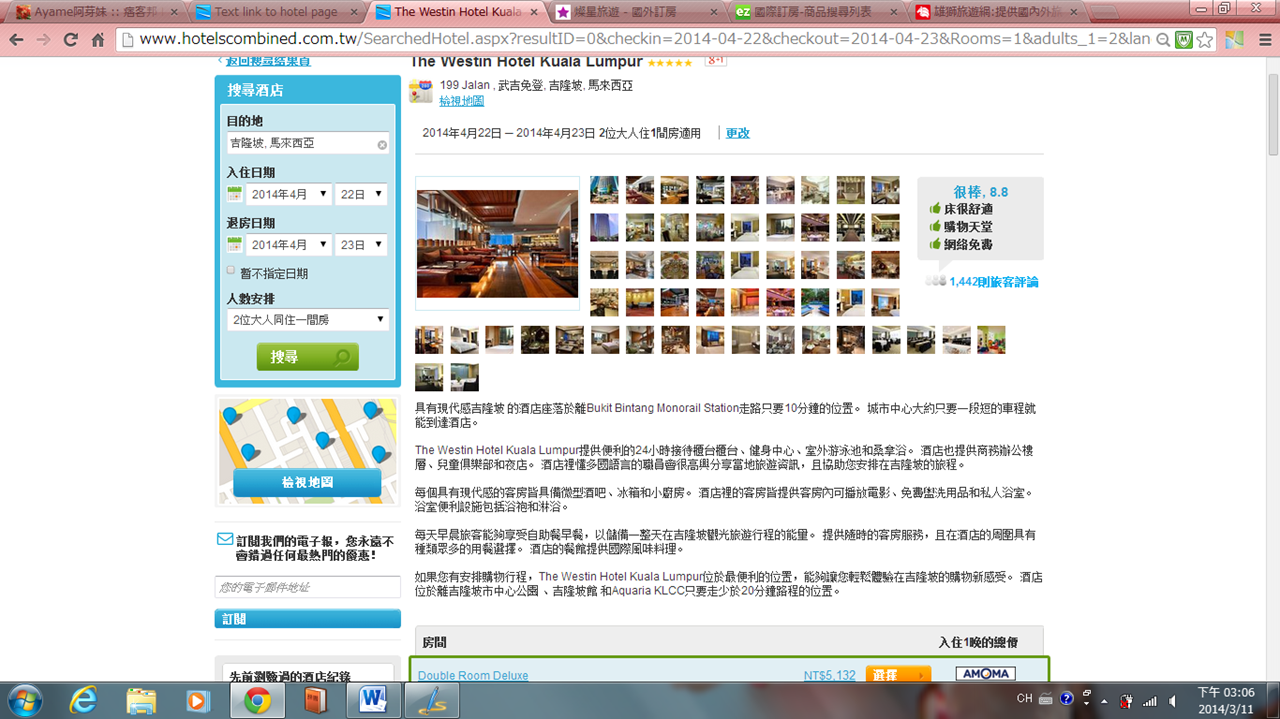
Task: Open the Chrome home page icon
Action: [98, 40]
